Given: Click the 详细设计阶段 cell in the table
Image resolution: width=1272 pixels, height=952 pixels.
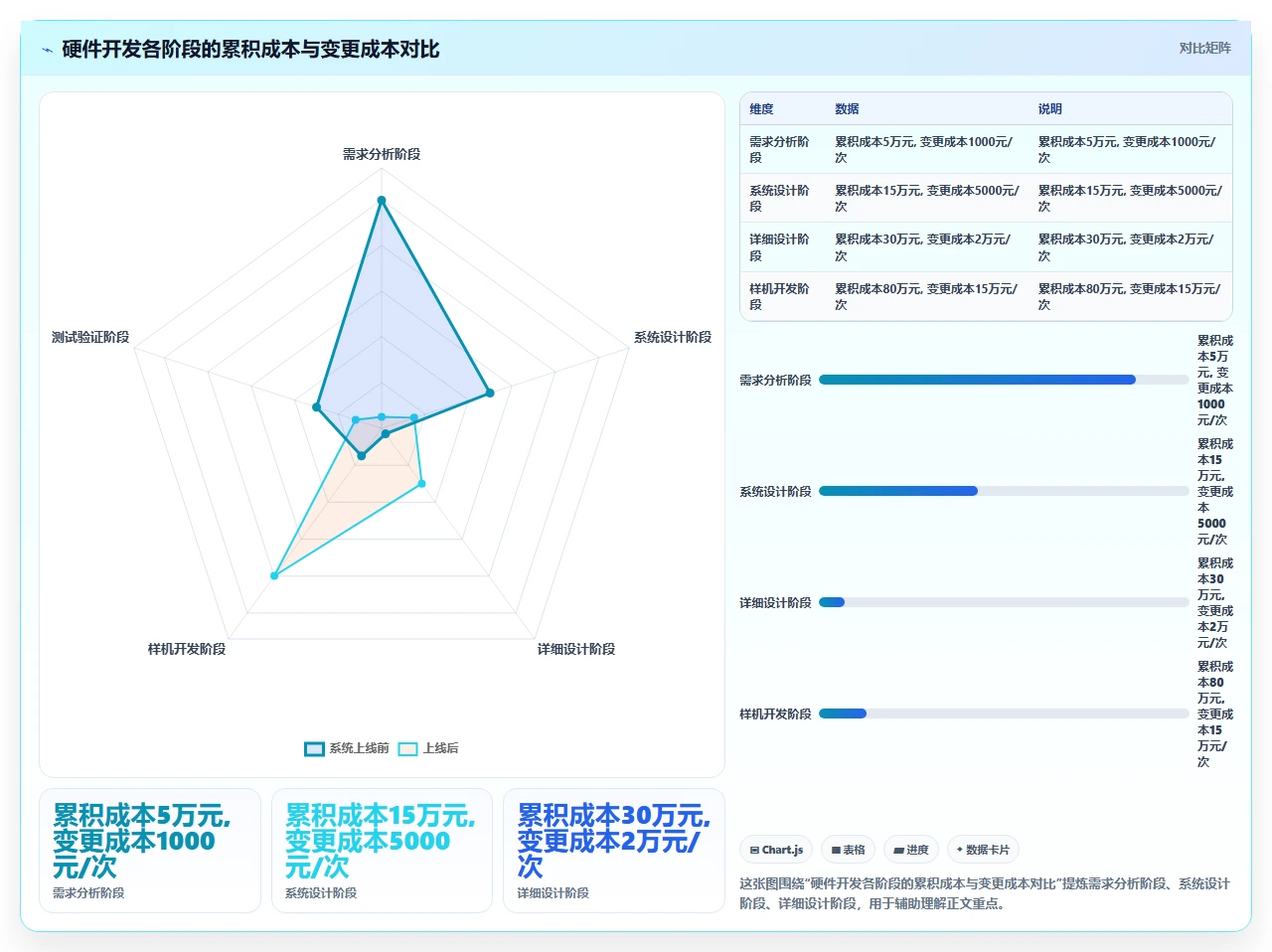Looking at the screenshot, I should (782, 247).
